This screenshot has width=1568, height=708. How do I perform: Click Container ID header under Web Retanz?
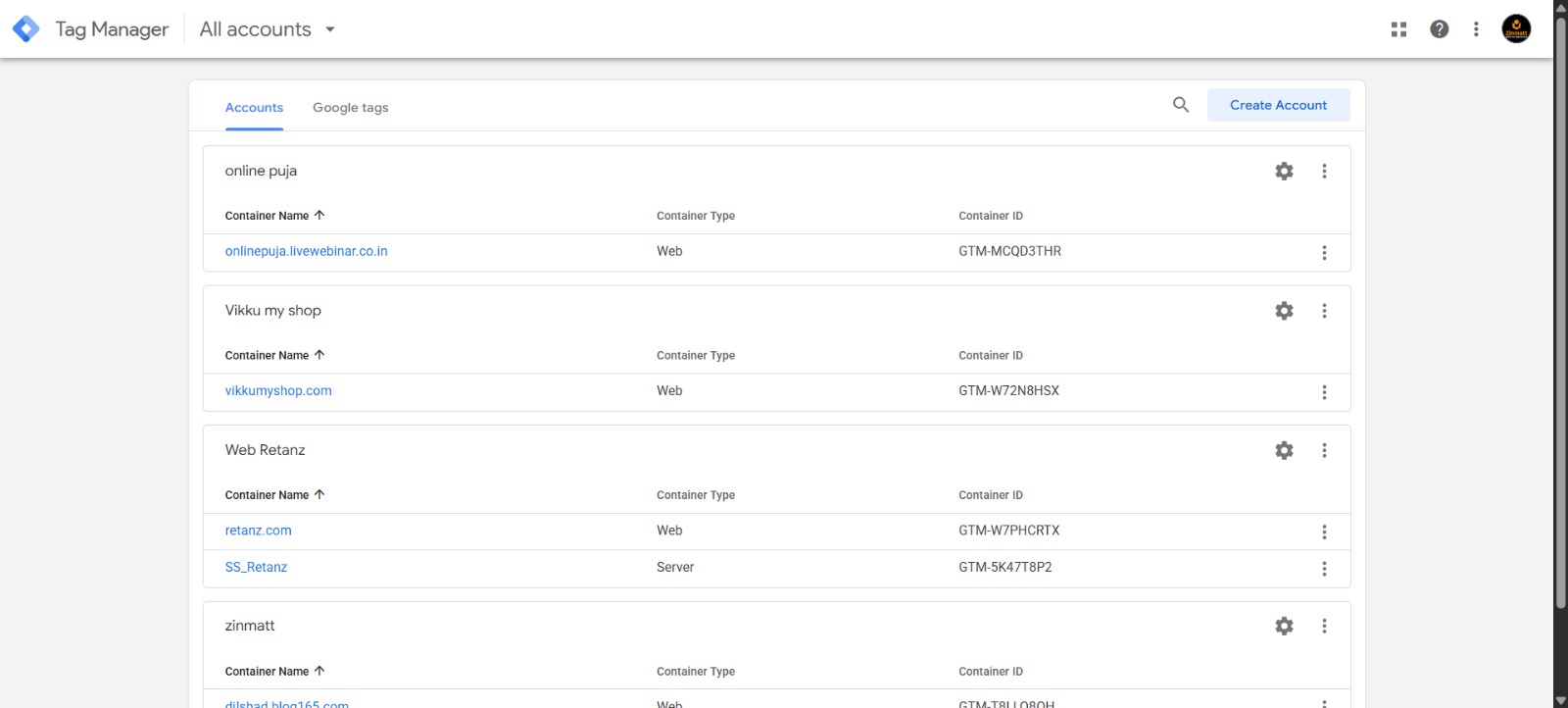[990, 495]
